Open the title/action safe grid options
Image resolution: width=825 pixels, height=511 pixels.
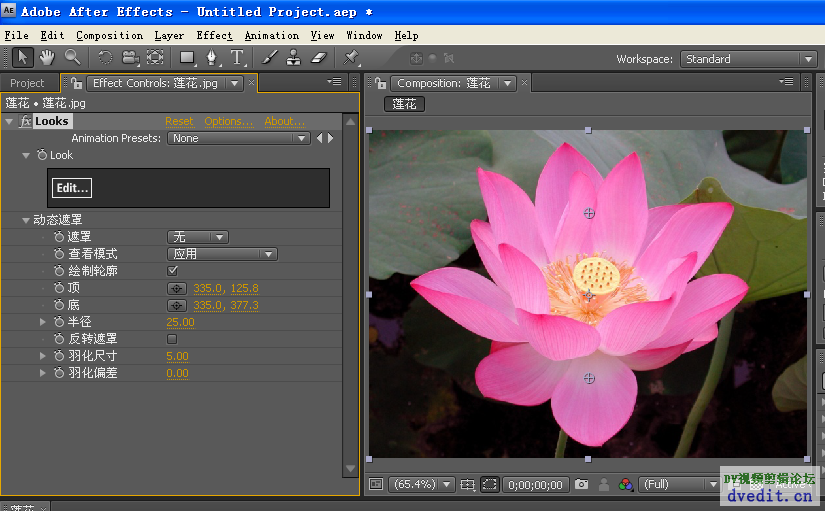[467, 484]
